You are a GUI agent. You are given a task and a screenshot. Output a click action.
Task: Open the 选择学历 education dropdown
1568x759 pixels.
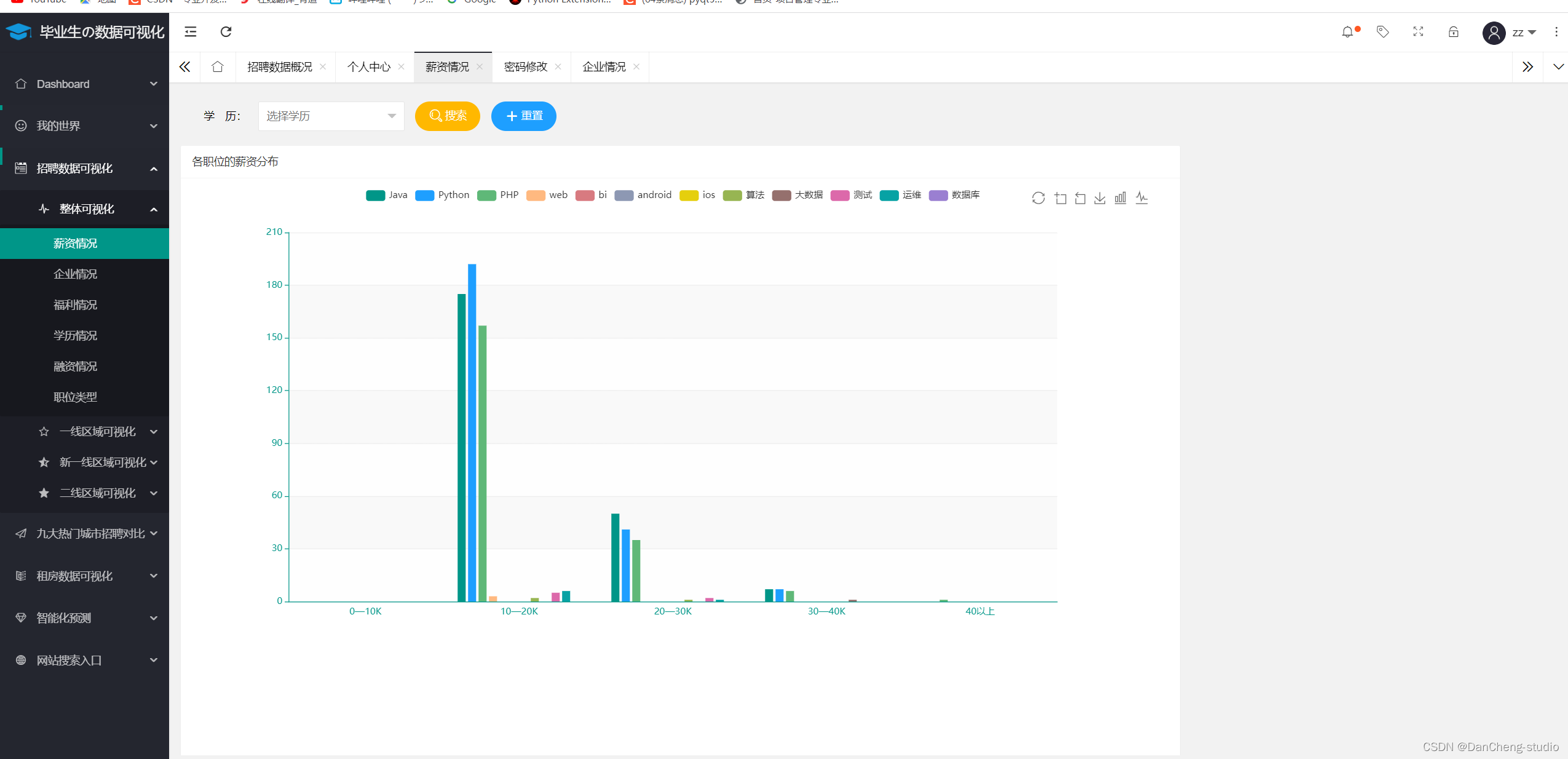[330, 116]
